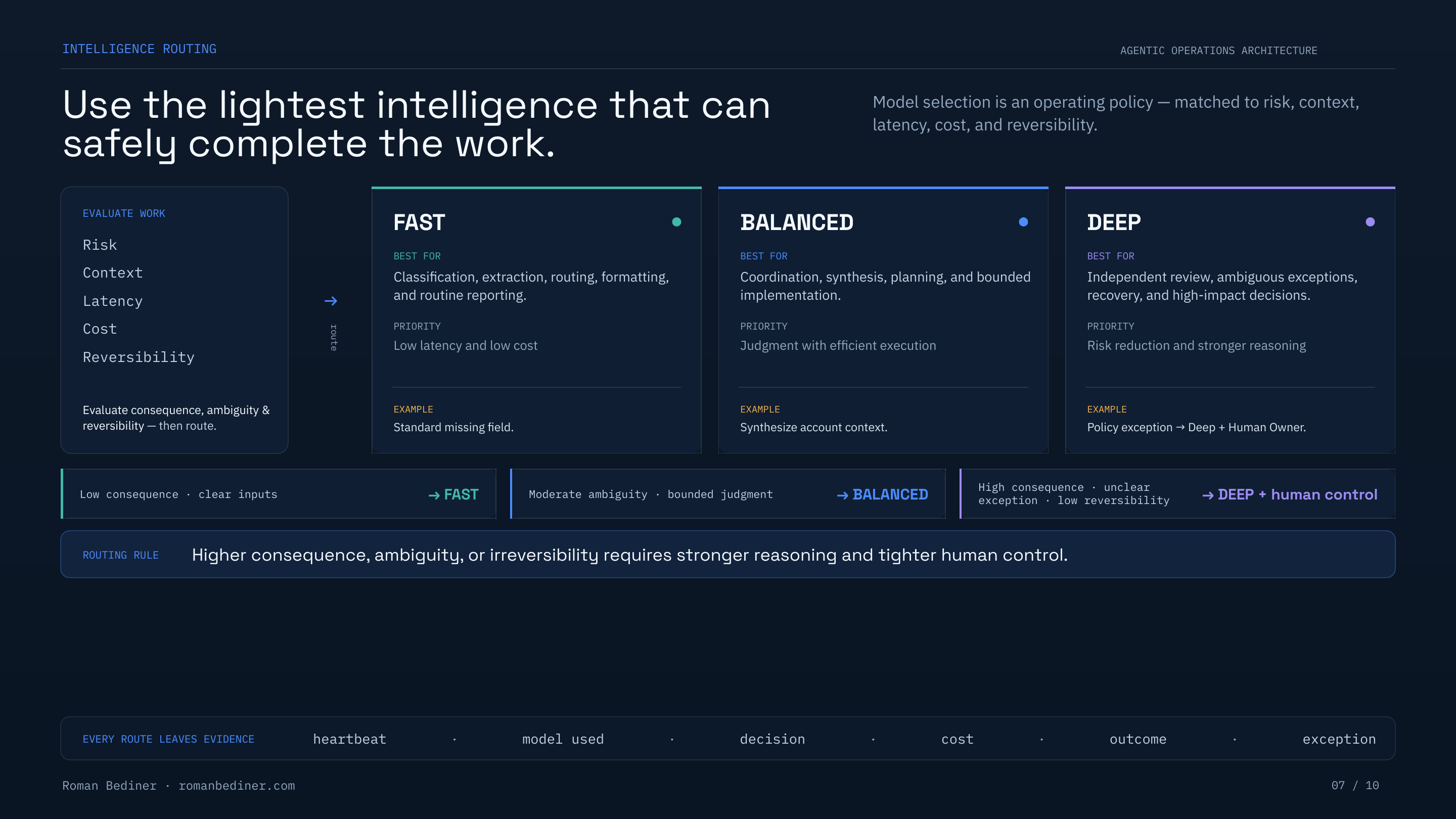Click the 'EXAMPLE' label in BALANCED card
Viewport: 1456px width, 819px height.
tap(760, 409)
